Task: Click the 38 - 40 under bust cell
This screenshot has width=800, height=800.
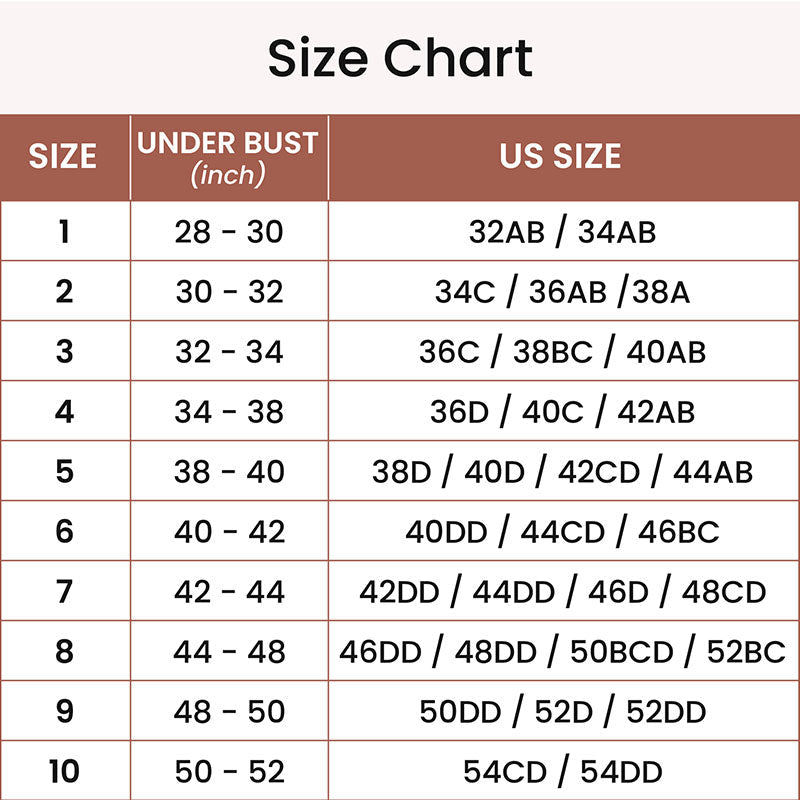Action: point(229,472)
